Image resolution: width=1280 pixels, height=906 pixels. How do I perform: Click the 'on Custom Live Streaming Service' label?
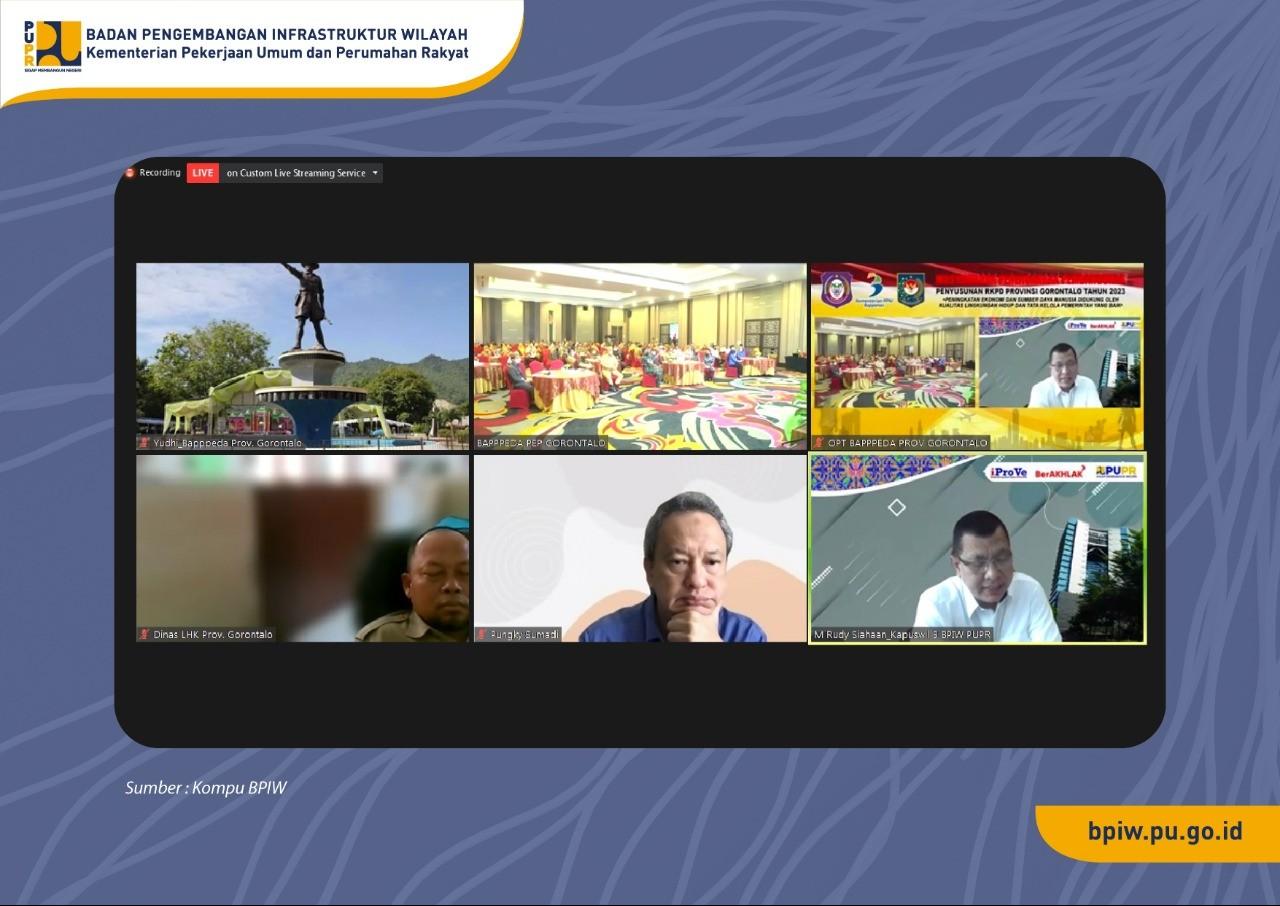[296, 173]
